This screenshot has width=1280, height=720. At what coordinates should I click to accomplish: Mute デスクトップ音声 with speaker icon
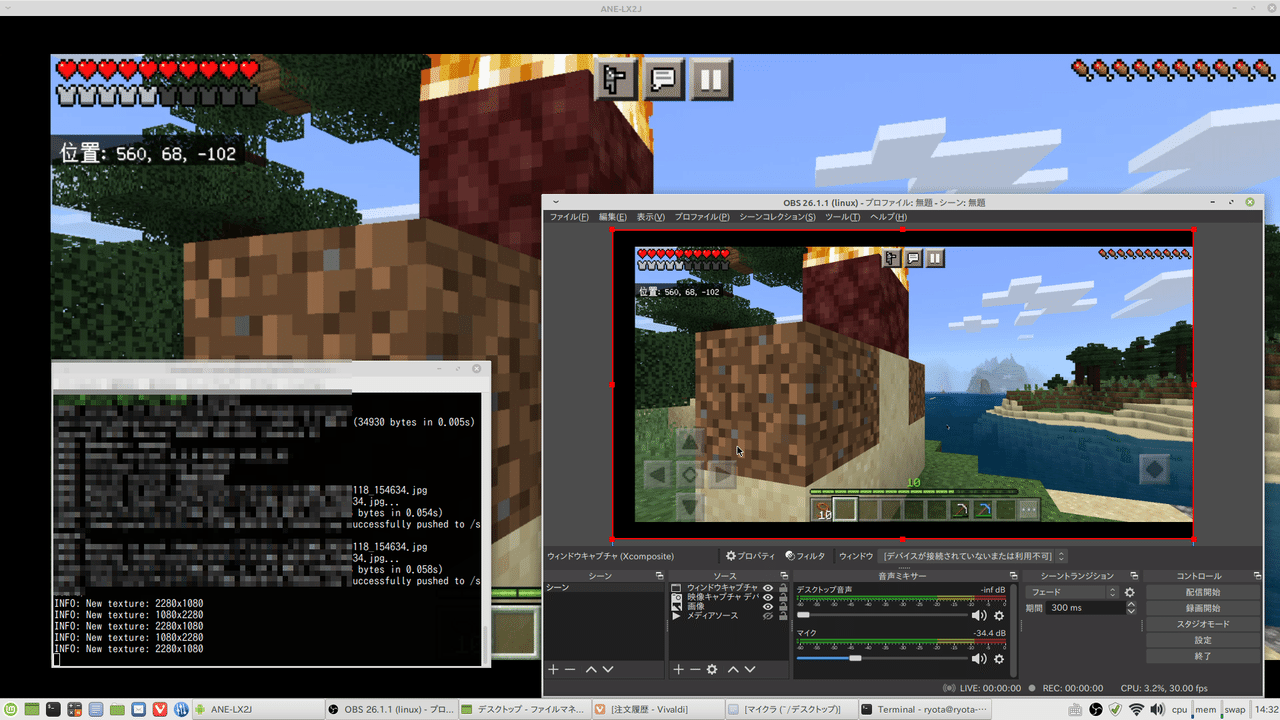pos(979,615)
